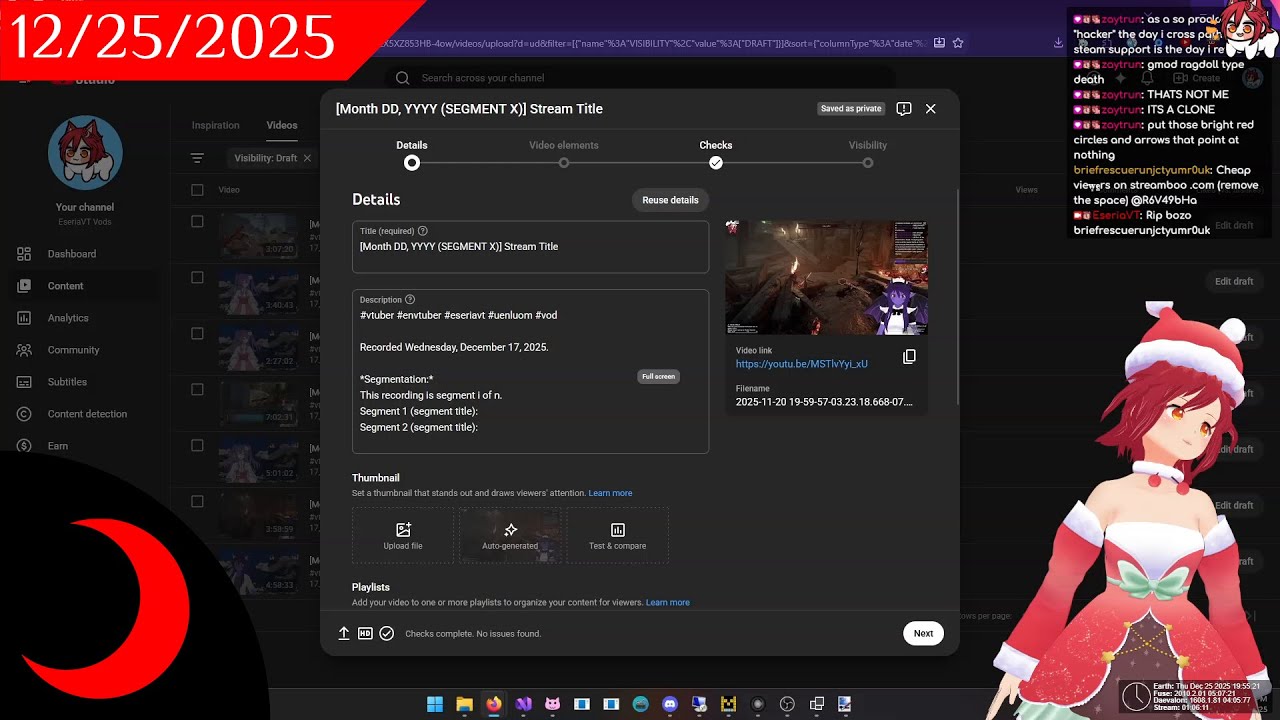
Task: Click the upload arrow status icon
Action: click(344, 633)
